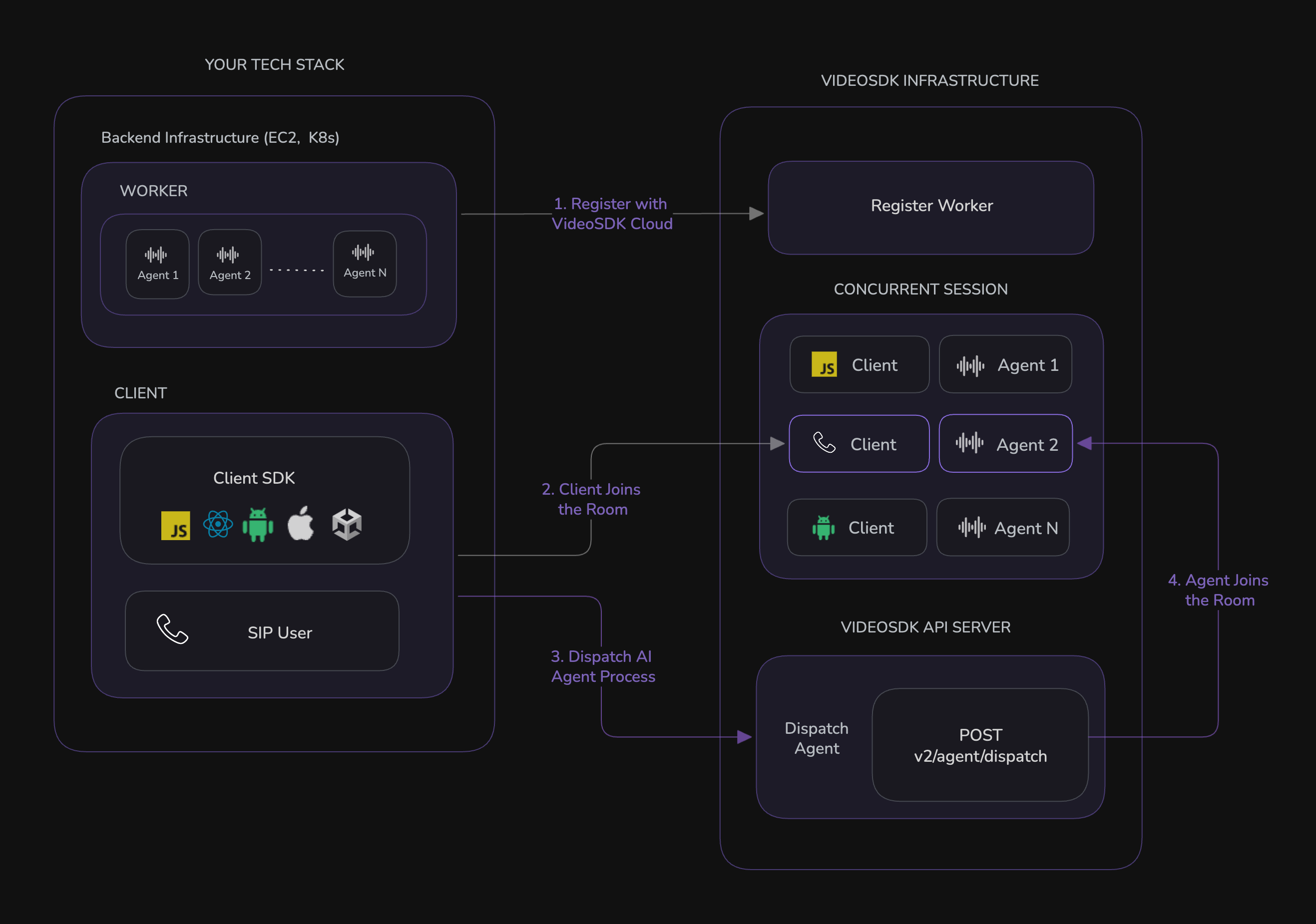Click 'Agent N' text in Concurrent Session

1026,528
